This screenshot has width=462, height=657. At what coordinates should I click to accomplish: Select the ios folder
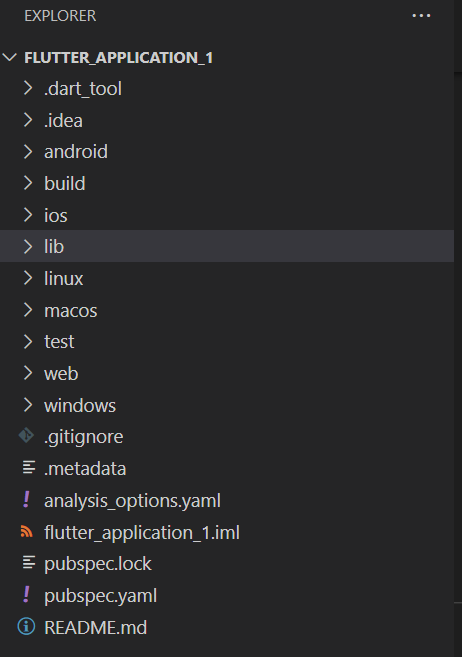pos(227,215)
